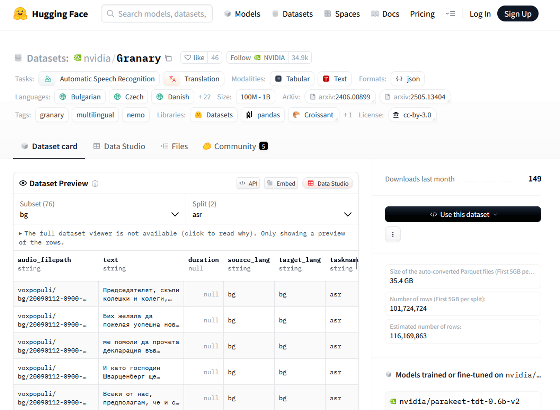Click the Czech language globe icon
The image size is (560, 410).
tap(117, 97)
